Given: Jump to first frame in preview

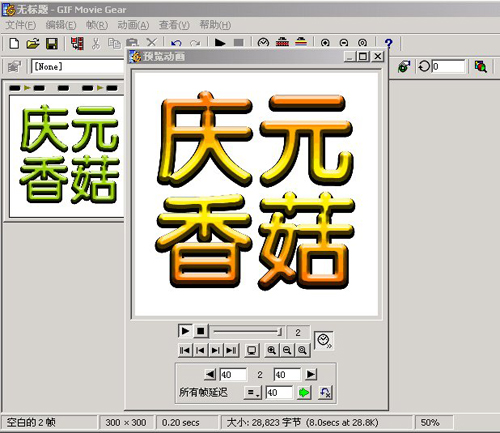Looking at the screenshot, I should click(x=185, y=350).
